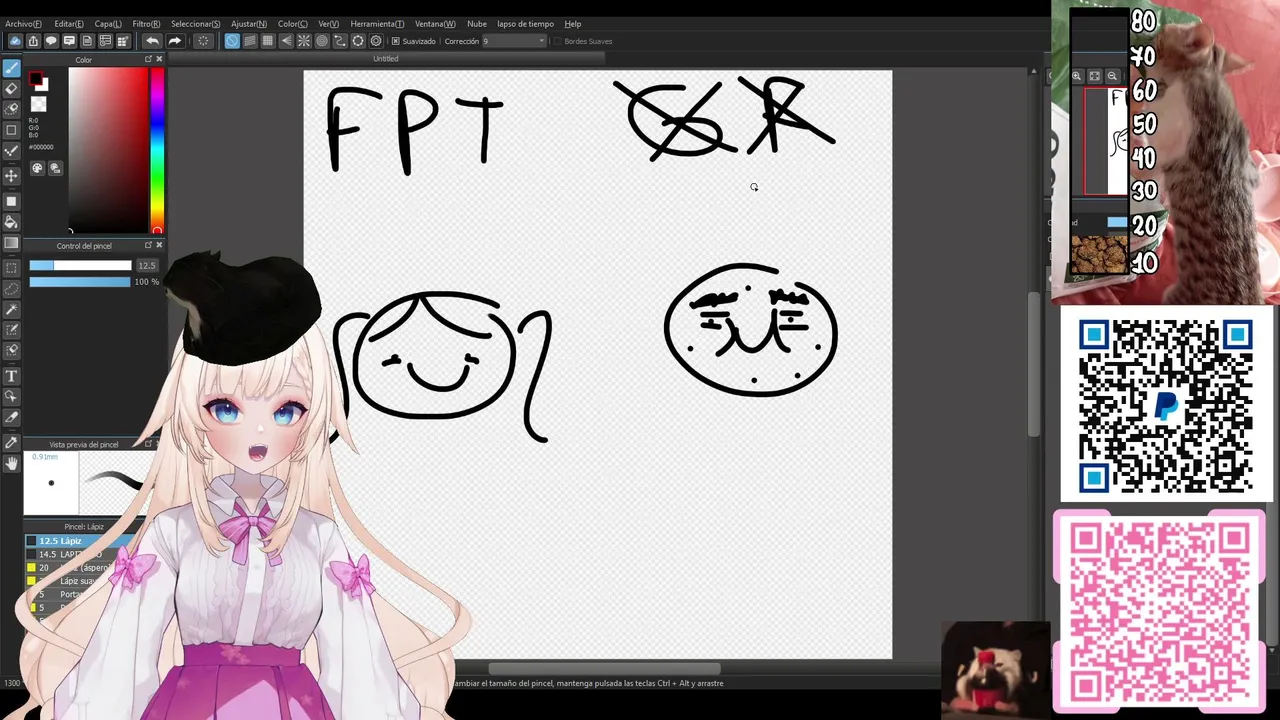1280x720 pixels.
Task: Click the zoom-in magnifier in the Navigator
Action: [1077, 76]
